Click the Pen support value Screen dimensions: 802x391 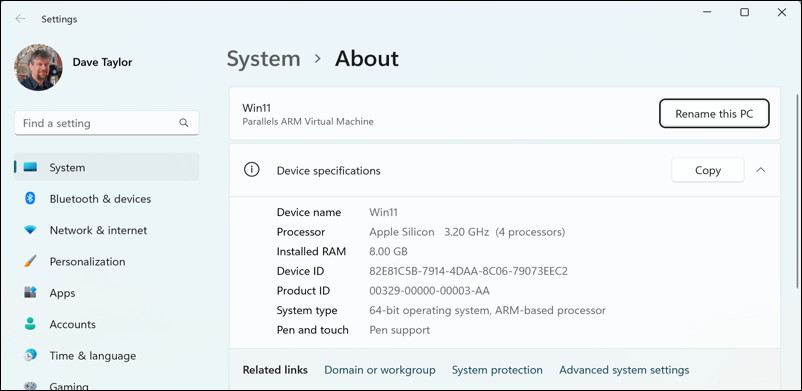pos(399,330)
